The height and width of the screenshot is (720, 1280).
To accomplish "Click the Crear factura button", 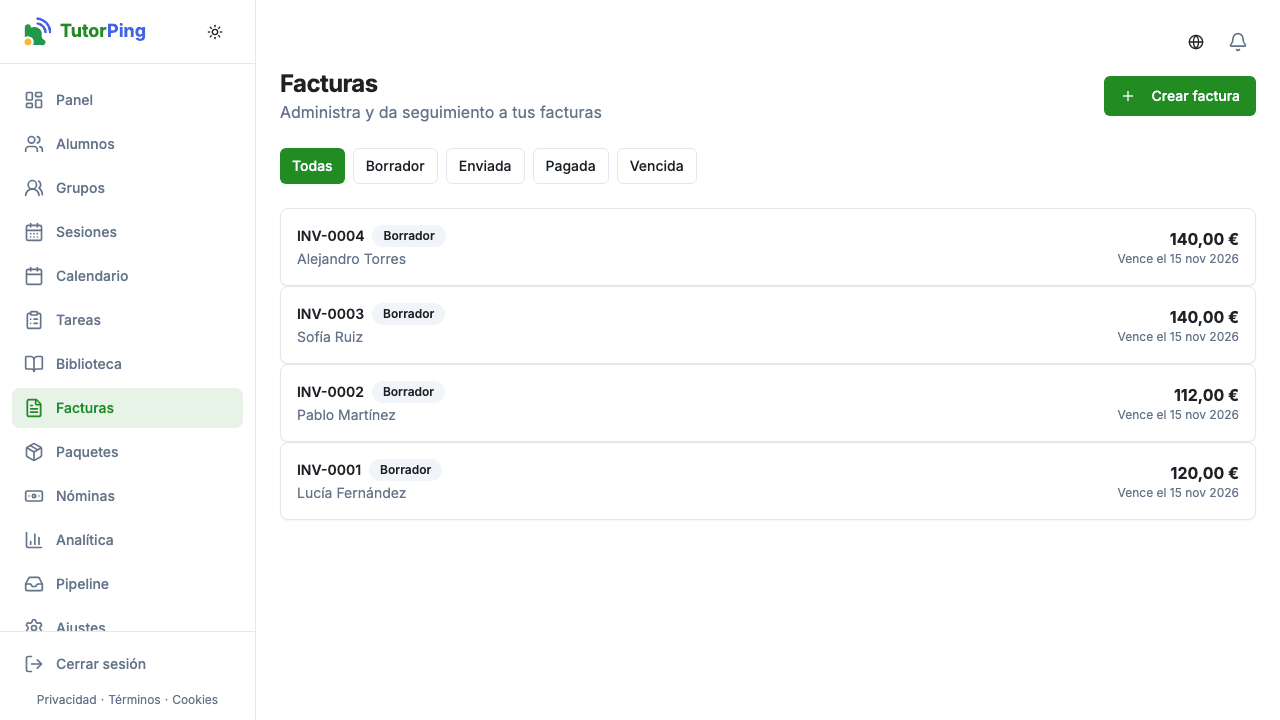I will click(1180, 96).
